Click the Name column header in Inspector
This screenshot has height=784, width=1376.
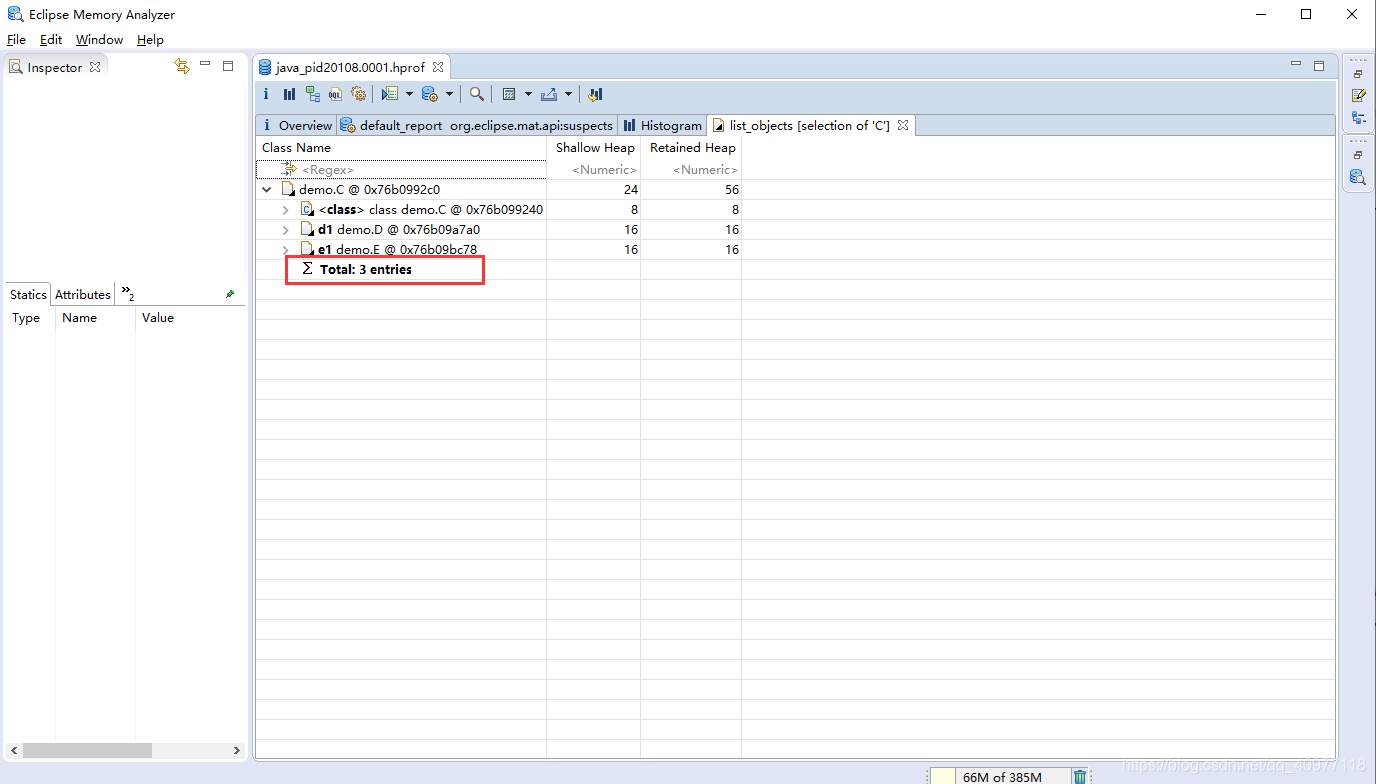tap(95, 317)
